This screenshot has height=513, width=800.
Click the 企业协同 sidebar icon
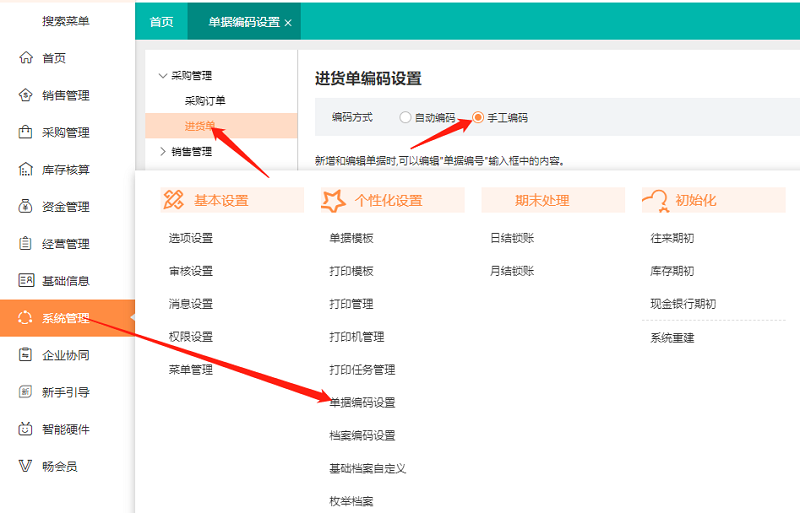click(x=26, y=355)
